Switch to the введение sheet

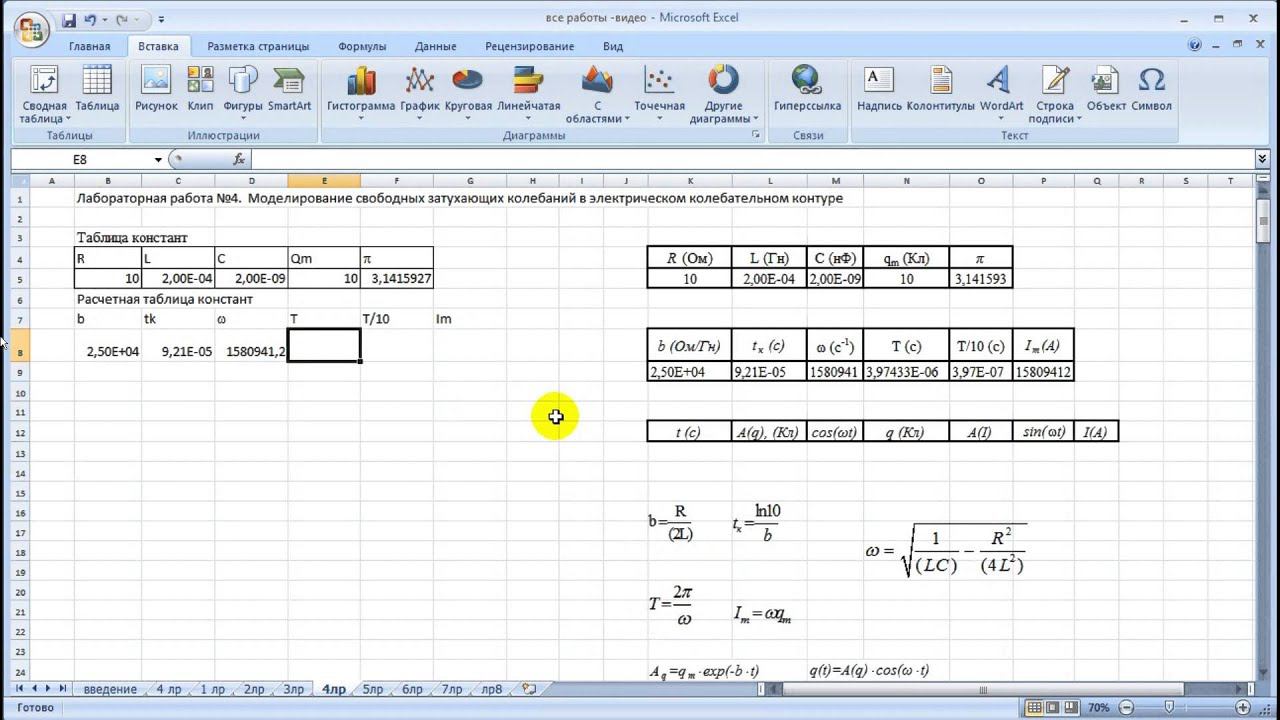click(x=110, y=689)
